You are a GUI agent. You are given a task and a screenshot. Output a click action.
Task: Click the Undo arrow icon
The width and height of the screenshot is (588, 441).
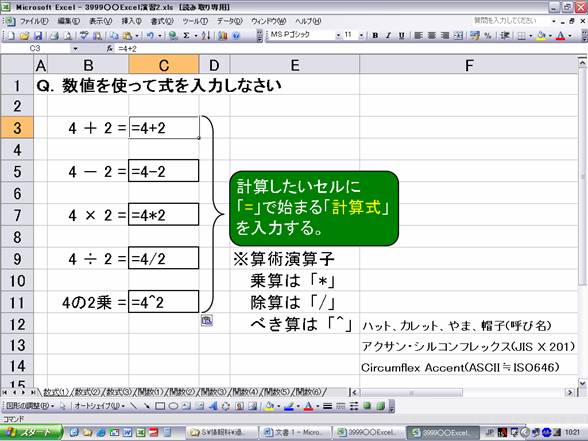click(x=150, y=36)
